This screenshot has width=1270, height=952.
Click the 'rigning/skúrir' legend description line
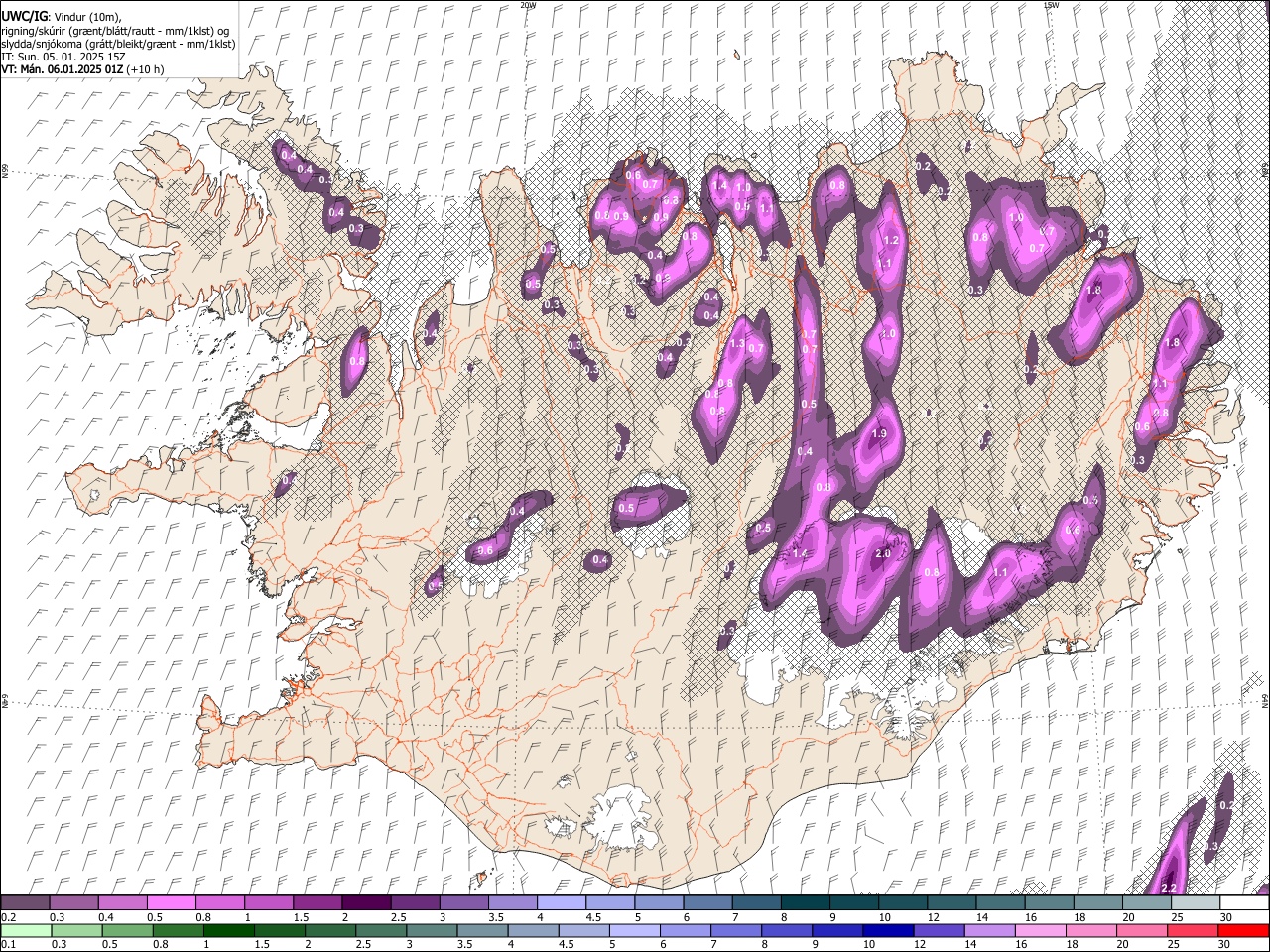(116, 31)
